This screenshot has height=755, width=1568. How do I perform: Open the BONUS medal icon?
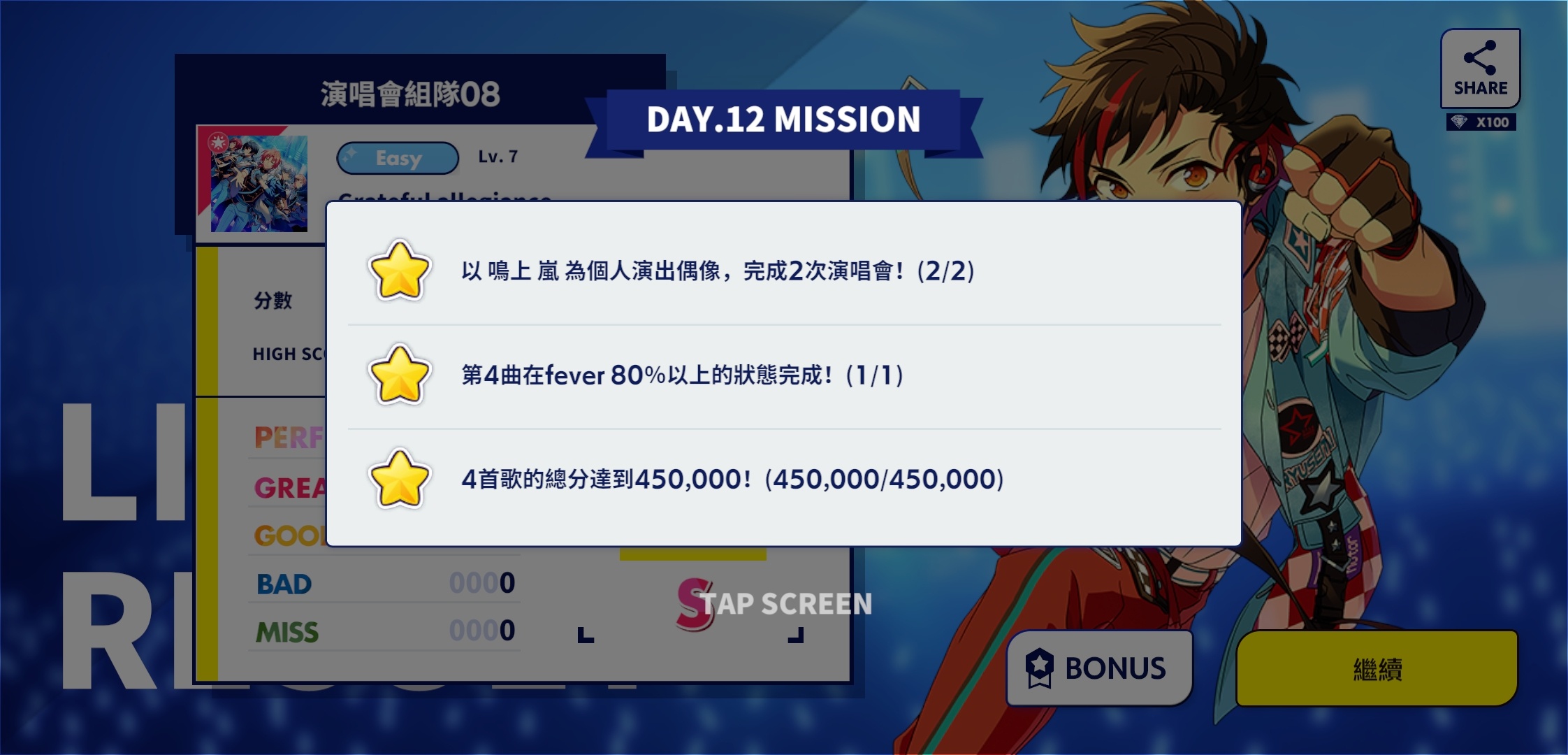(x=1039, y=668)
